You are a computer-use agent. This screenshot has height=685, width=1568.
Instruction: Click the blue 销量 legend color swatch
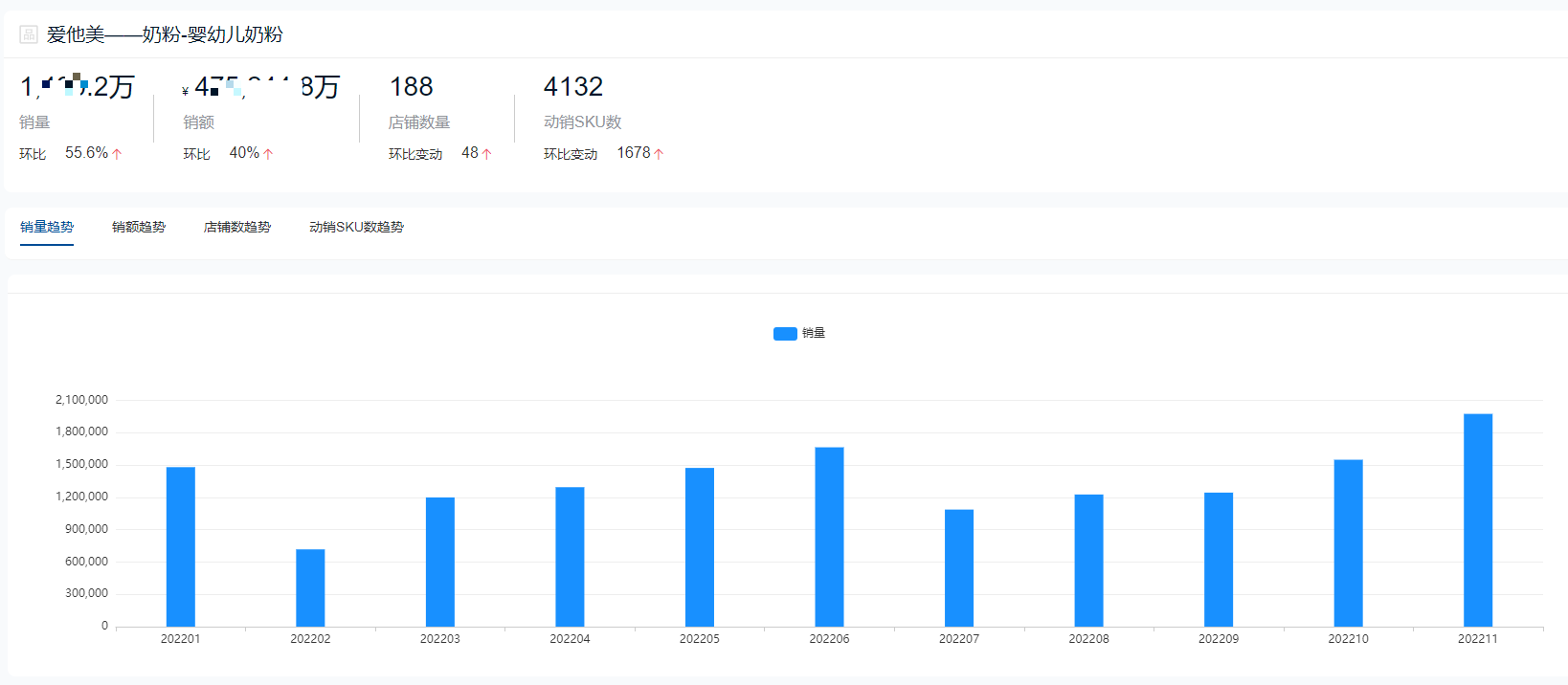pyautogui.click(x=785, y=333)
